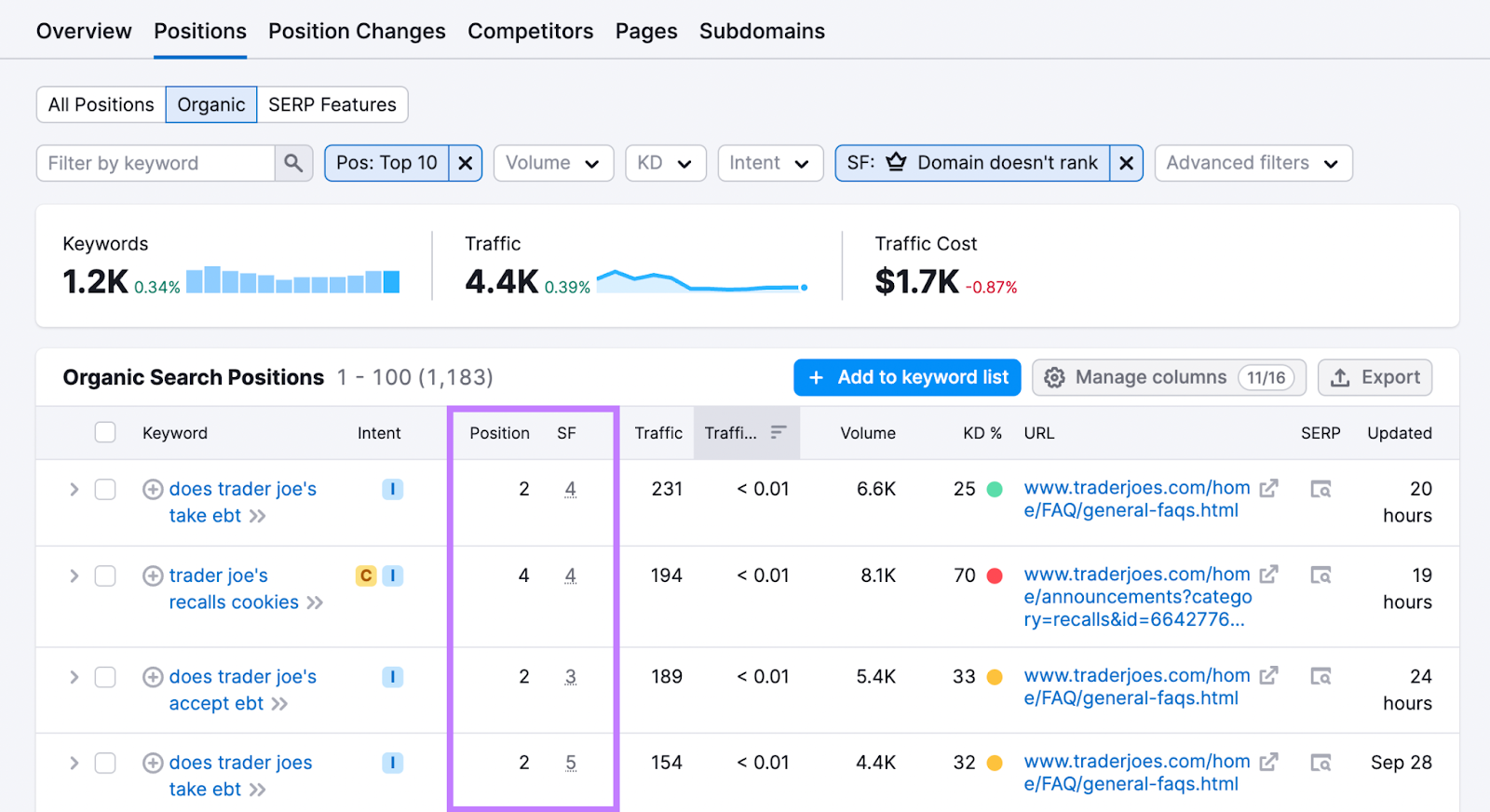Click the keyword search magnifier icon

[x=293, y=163]
